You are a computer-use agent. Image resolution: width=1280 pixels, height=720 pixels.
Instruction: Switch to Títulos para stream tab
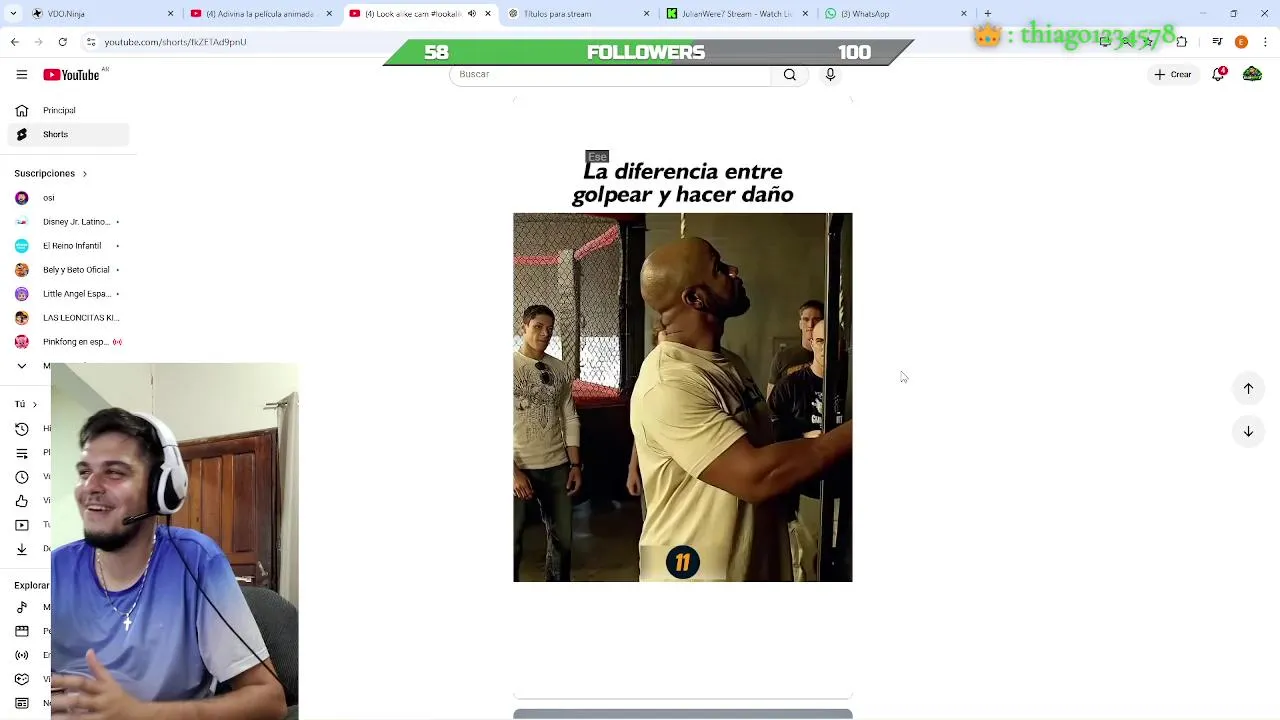tap(578, 14)
